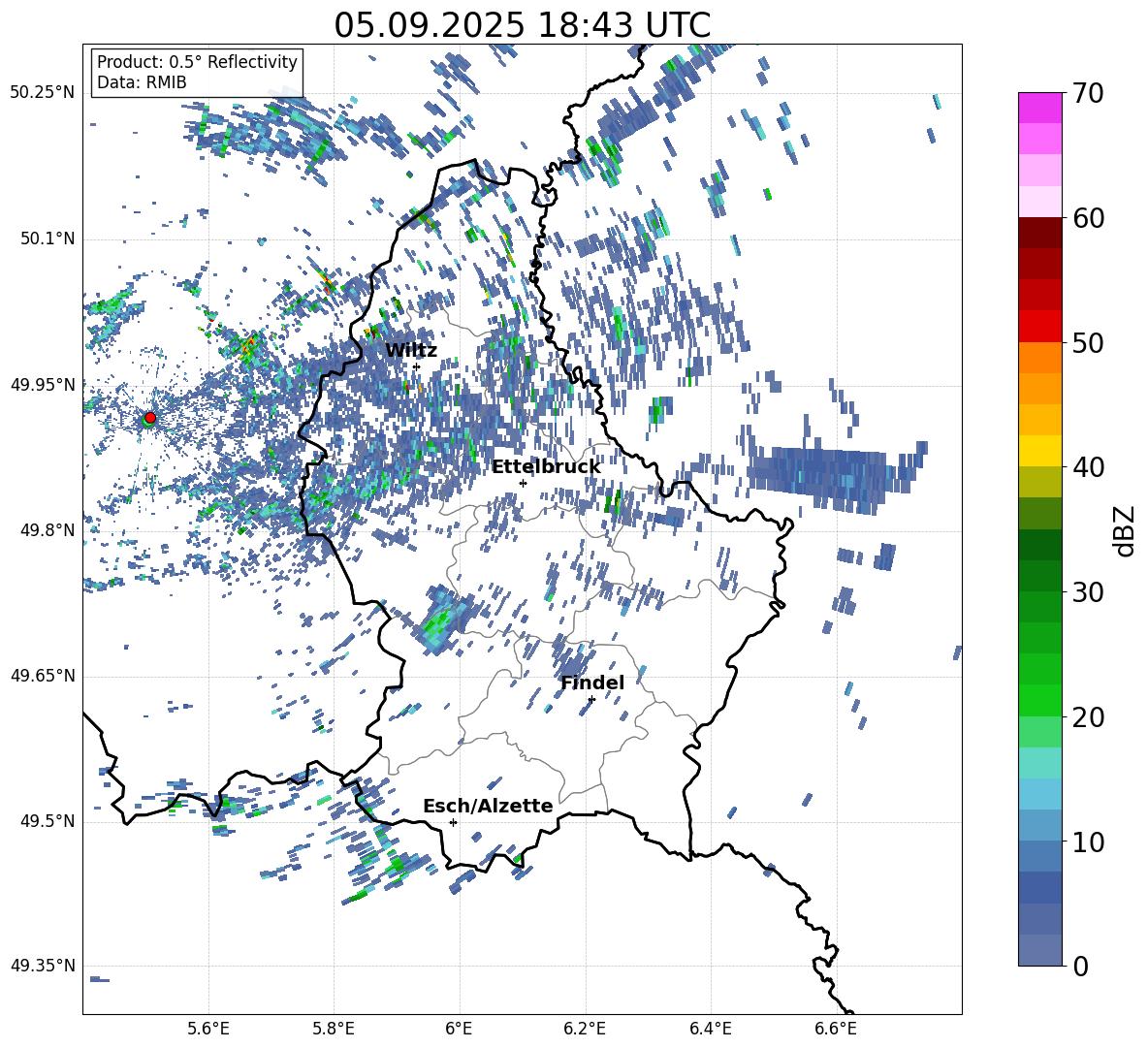
Task: Click the 5.6°E longitude tick label
Action: 208,1029
